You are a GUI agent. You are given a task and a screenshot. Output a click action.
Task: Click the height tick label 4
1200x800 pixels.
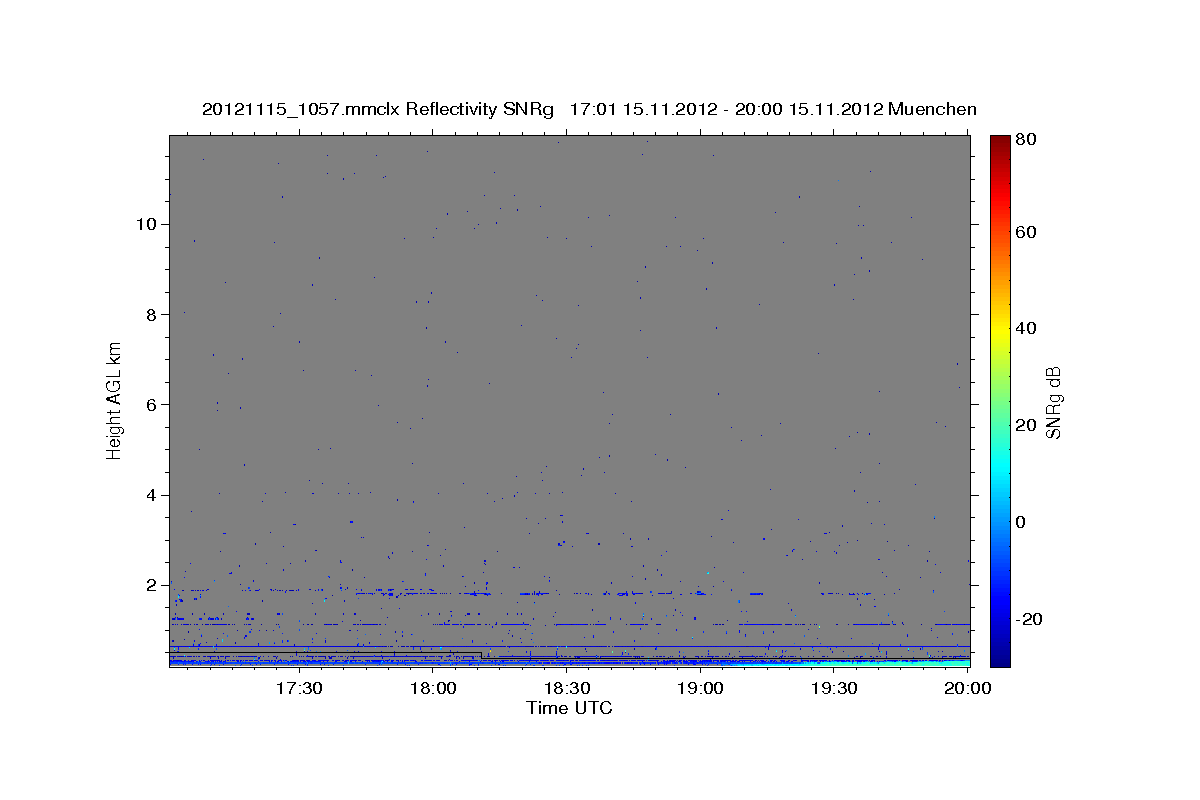(152, 495)
